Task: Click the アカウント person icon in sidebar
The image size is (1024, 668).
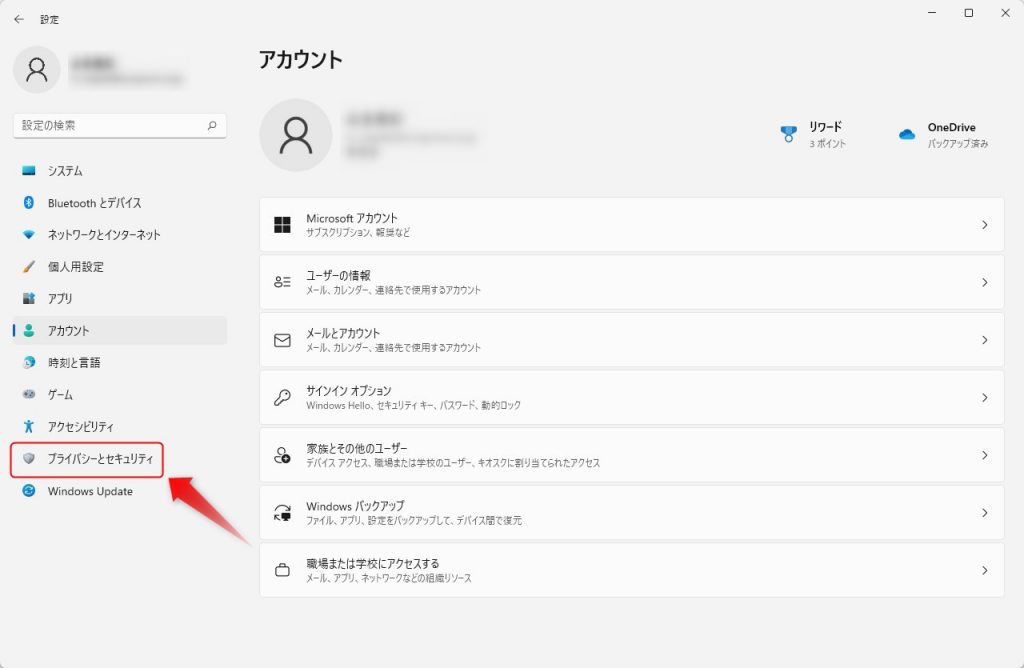Action: [29, 330]
